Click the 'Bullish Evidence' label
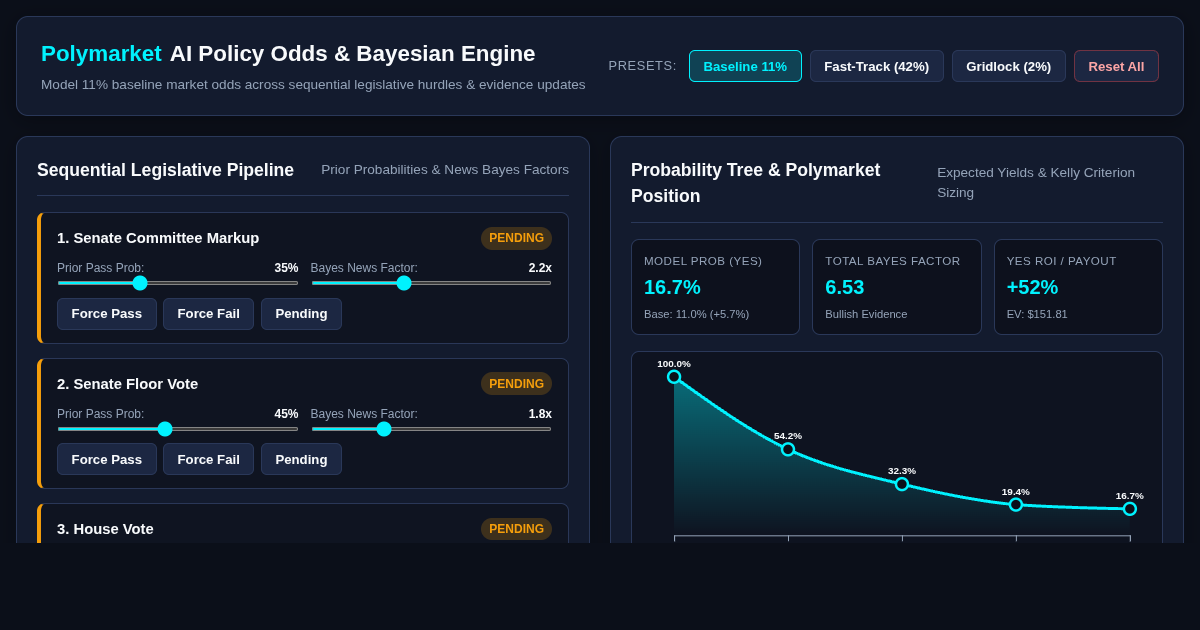This screenshot has height=630, width=1200. [x=866, y=314]
